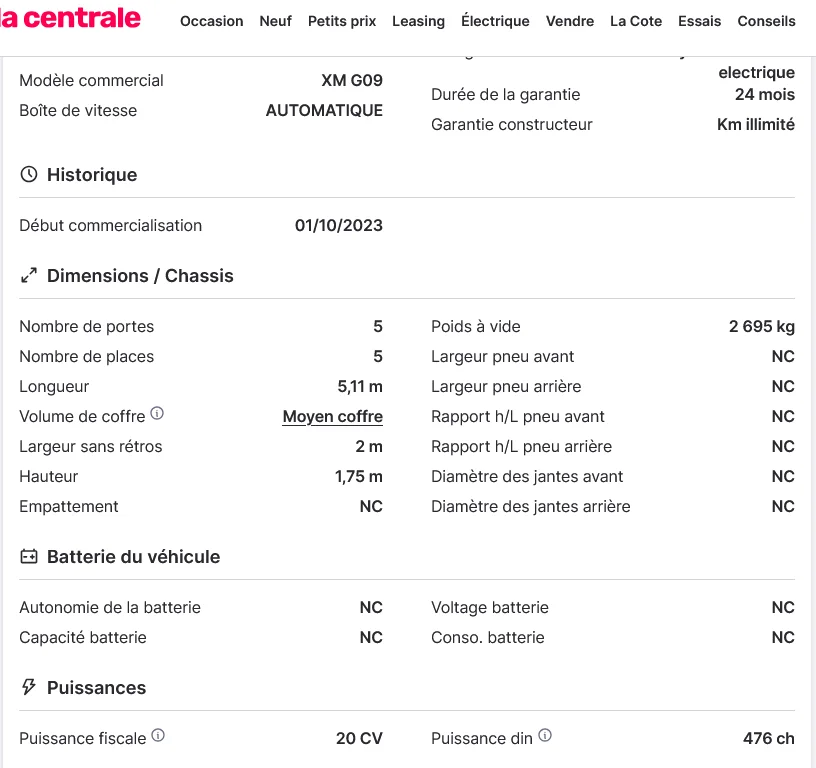Select the Modèle commercial label

pyautogui.click(x=92, y=81)
